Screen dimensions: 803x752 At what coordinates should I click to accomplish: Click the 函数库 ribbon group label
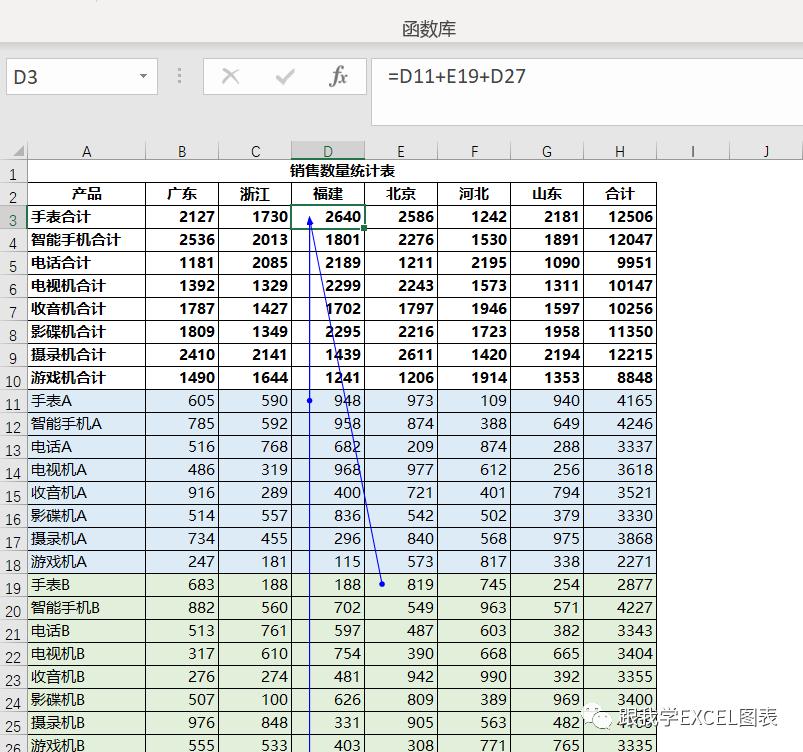(x=429, y=29)
